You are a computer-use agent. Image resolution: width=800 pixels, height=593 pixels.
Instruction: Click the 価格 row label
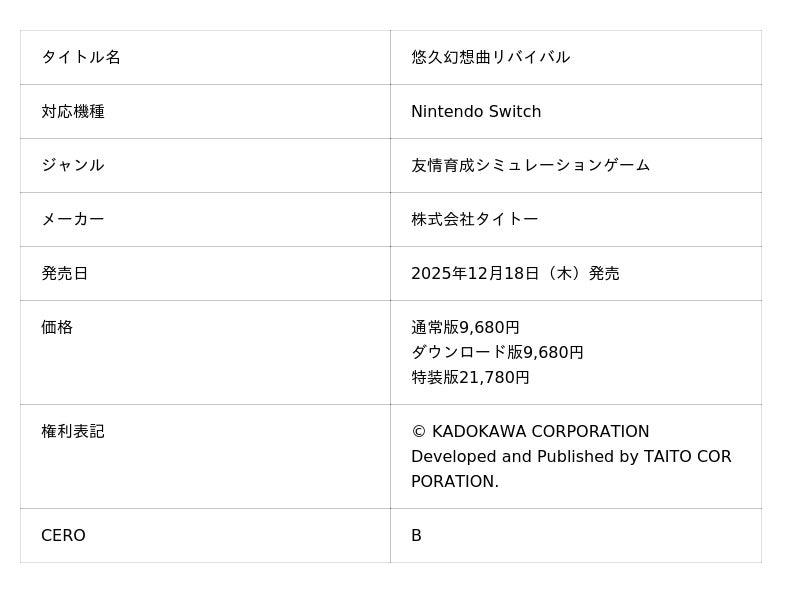(x=57, y=327)
